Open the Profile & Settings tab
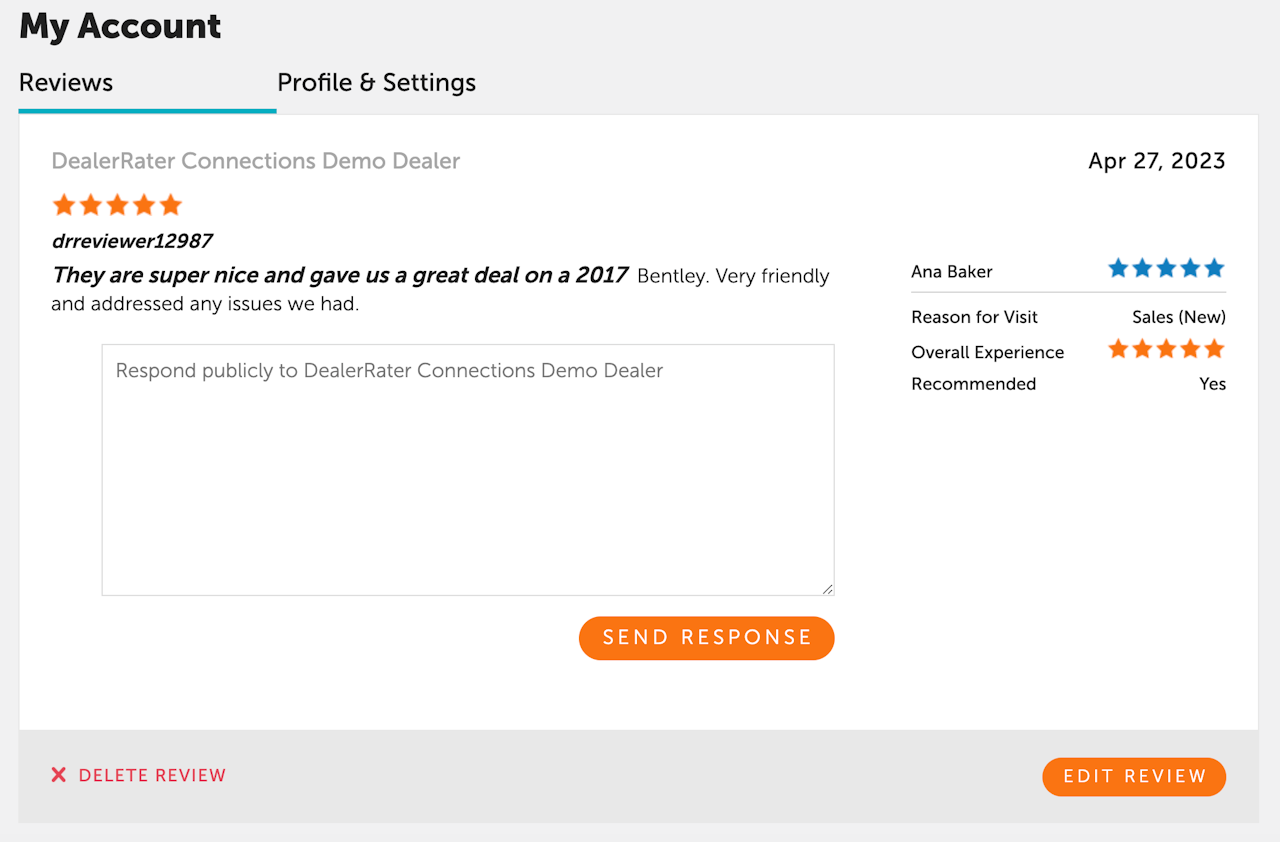 point(376,83)
